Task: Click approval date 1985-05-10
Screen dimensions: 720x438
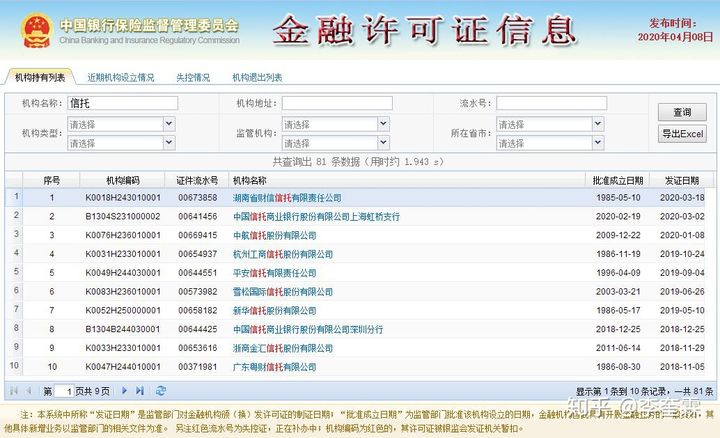Action: [x=618, y=198]
